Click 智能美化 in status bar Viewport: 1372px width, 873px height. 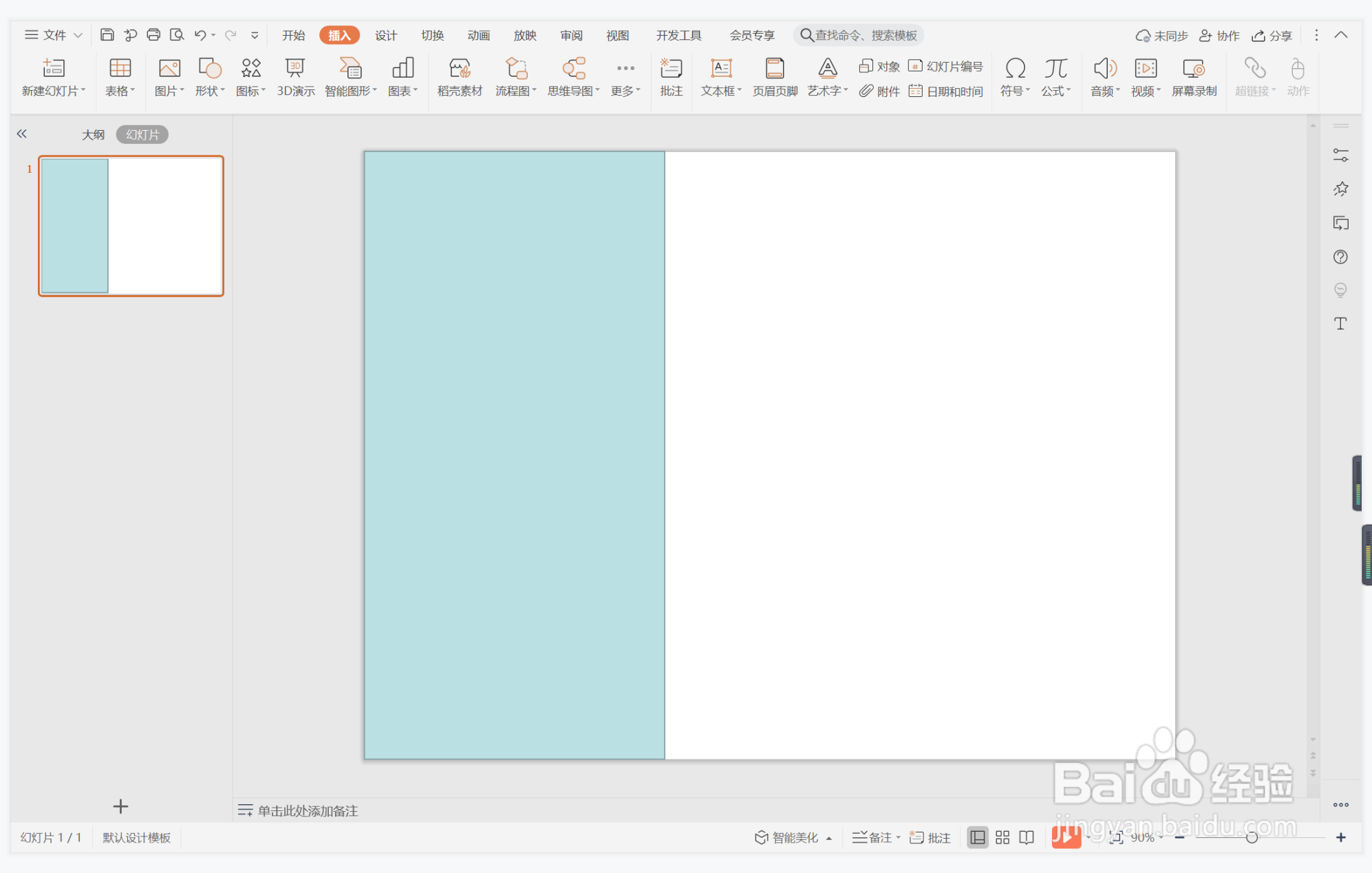pyautogui.click(x=787, y=837)
